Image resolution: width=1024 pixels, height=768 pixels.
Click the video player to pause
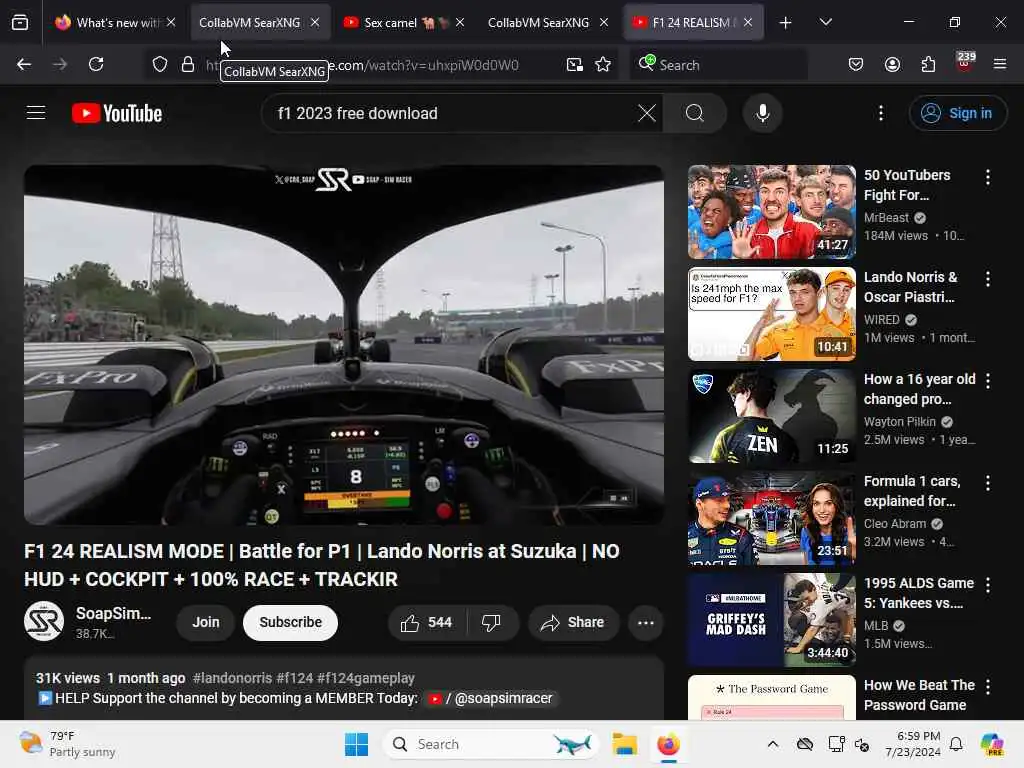[344, 344]
